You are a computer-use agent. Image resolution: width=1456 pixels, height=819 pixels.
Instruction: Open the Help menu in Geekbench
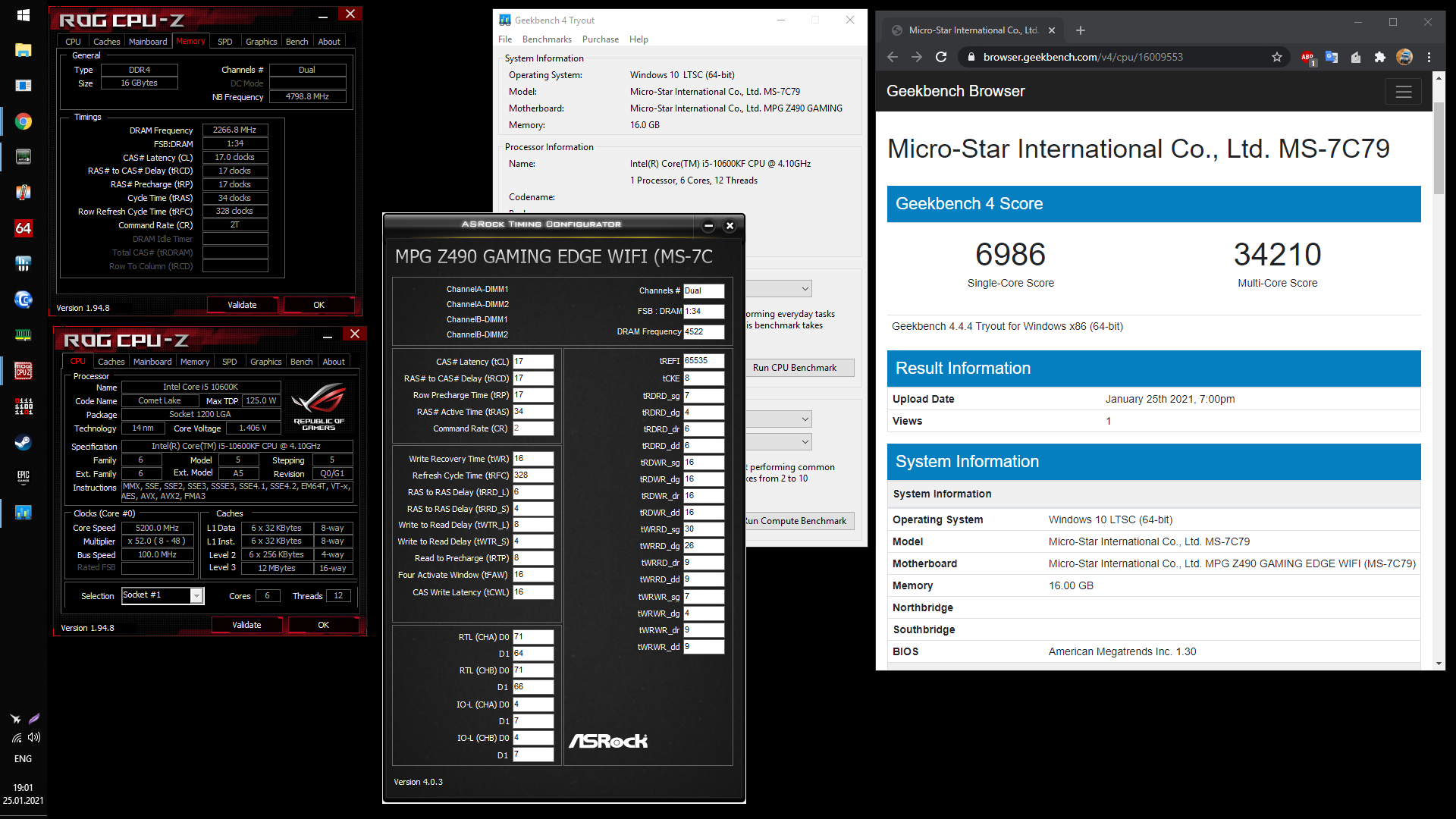point(639,39)
